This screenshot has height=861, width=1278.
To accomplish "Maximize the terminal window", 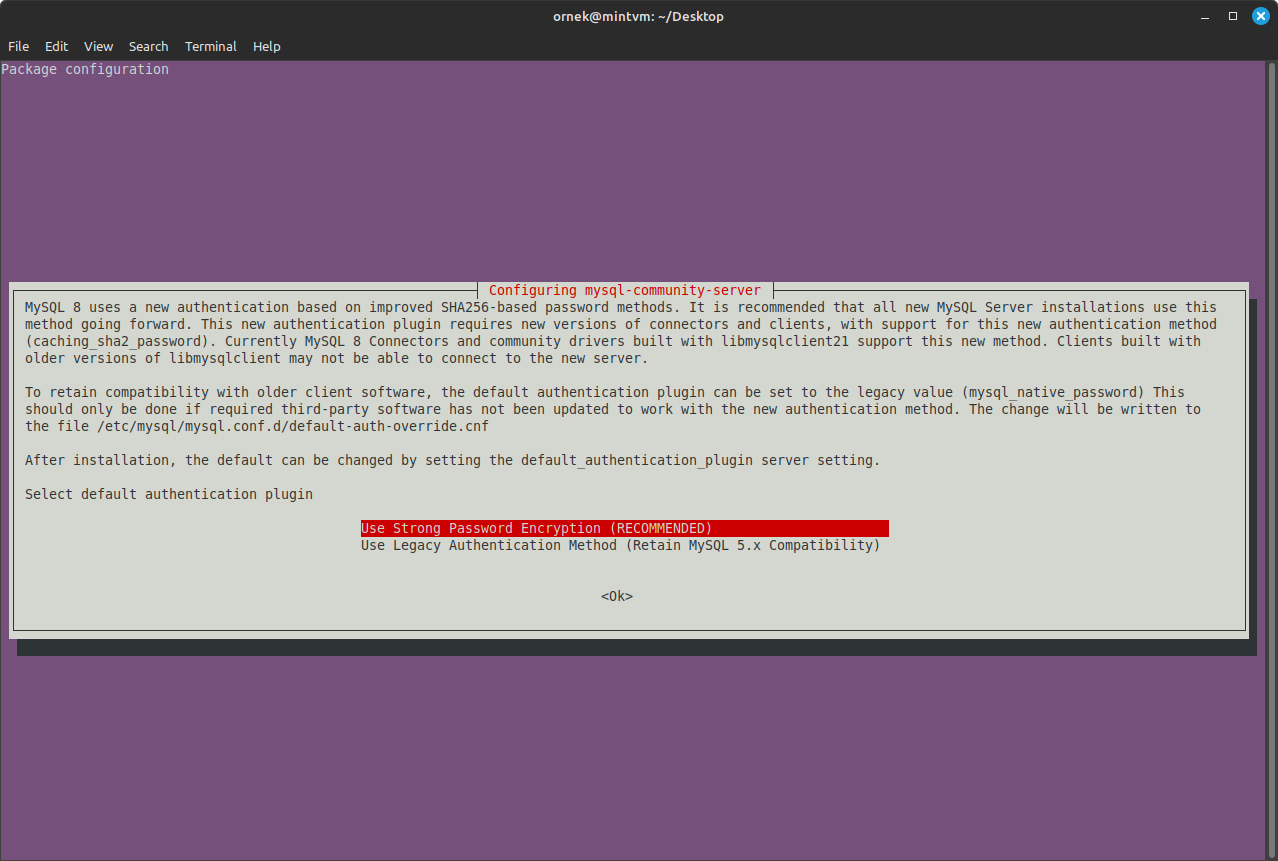I will (x=1233, y=16).
